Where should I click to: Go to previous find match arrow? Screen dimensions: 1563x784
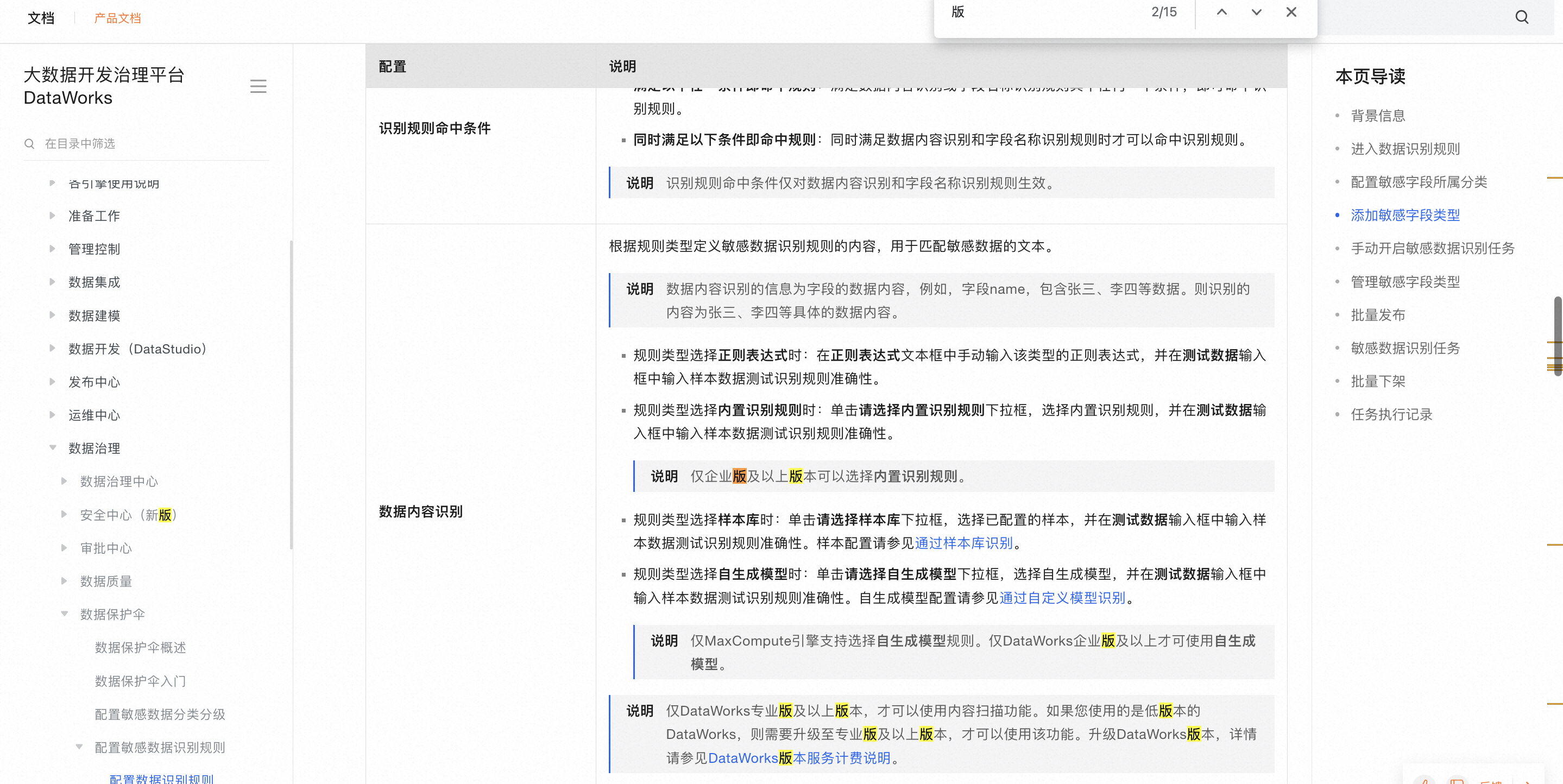coord(1221,12)
